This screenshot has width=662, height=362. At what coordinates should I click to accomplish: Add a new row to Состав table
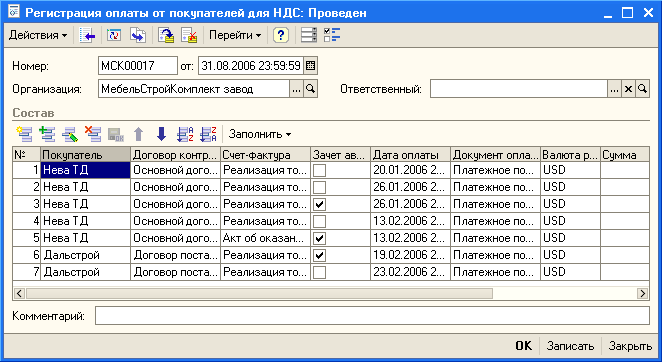point(24,134)
